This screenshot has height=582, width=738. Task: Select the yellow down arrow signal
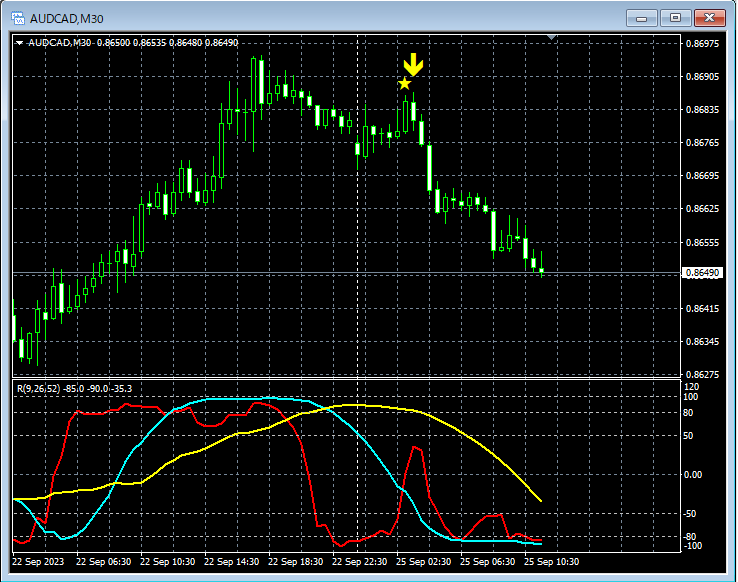(413, 64)
